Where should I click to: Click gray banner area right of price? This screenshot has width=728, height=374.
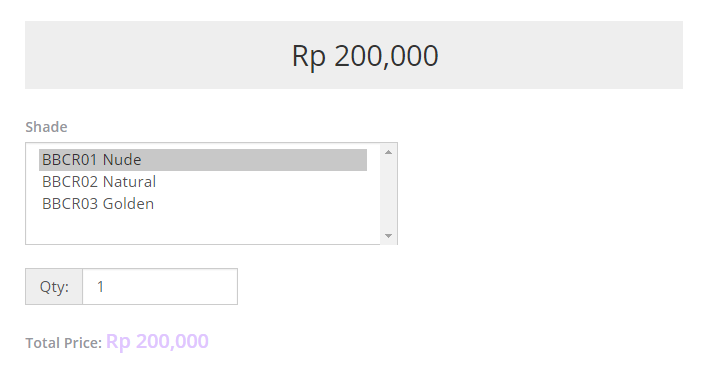561,55
